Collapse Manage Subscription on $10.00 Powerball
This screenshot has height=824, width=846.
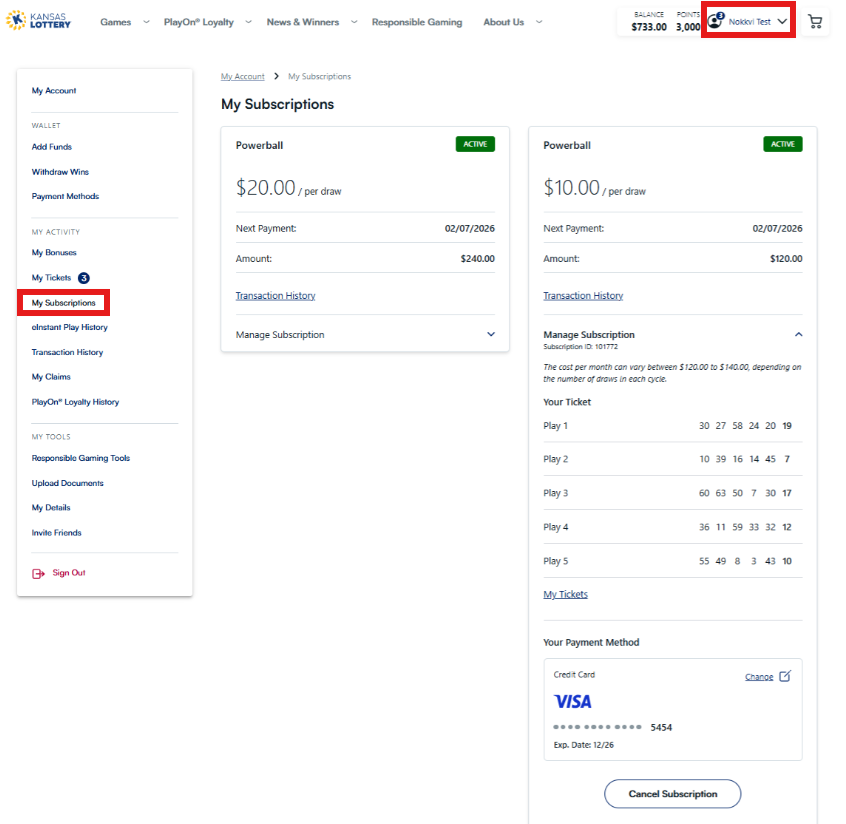[x=799, y=335]
